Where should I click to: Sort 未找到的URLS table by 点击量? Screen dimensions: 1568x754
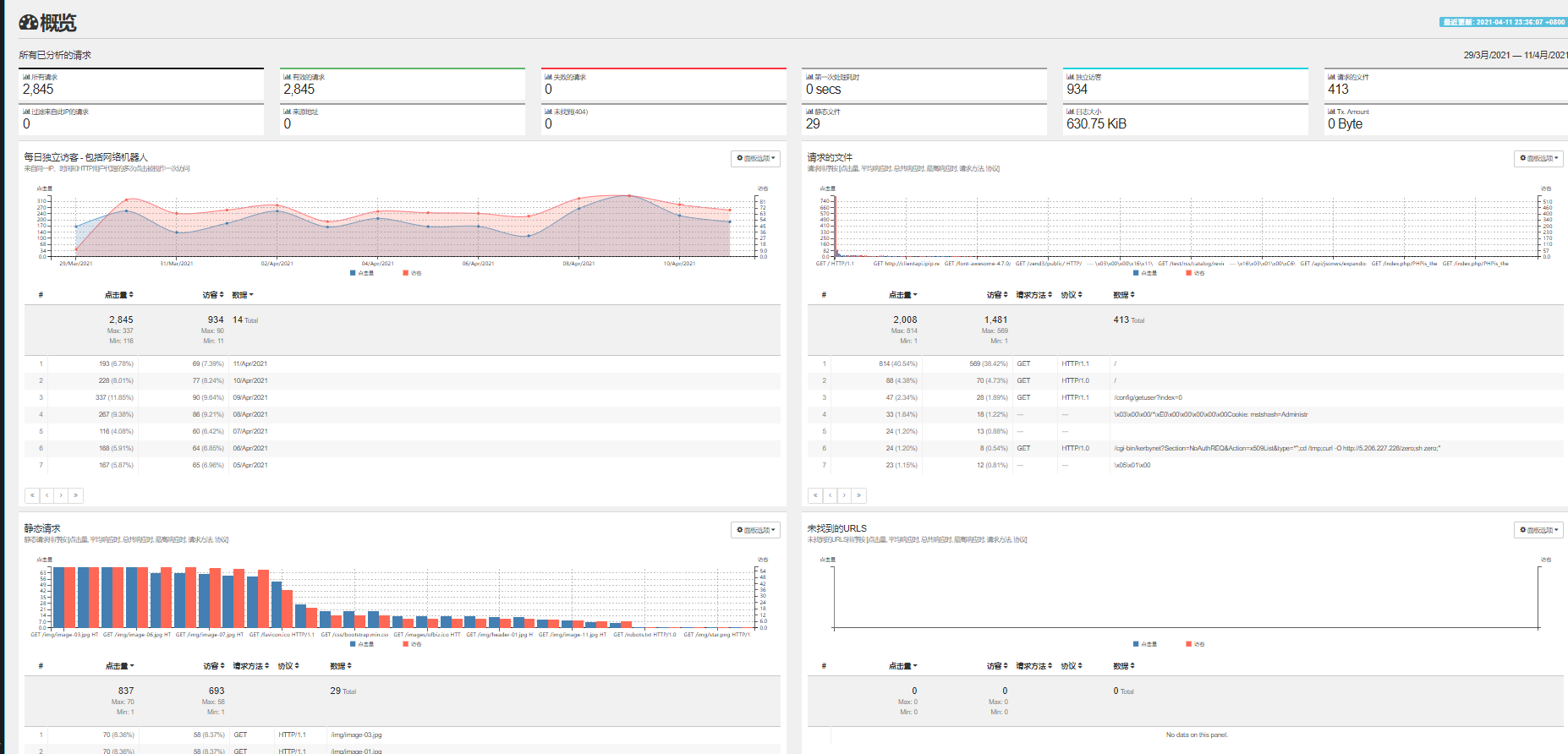[x=902, y=666]
